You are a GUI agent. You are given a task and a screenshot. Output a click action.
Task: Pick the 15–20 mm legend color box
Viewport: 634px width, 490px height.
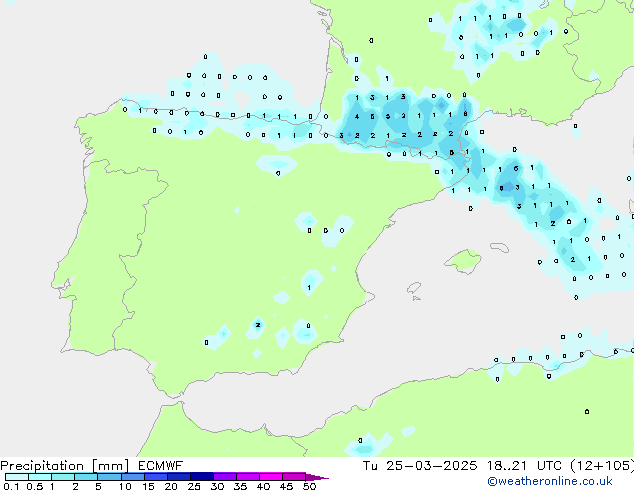pos(155,477)
